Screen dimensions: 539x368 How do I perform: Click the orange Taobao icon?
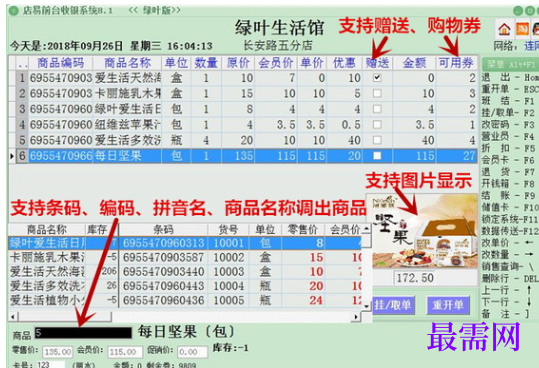click(522, 29)
